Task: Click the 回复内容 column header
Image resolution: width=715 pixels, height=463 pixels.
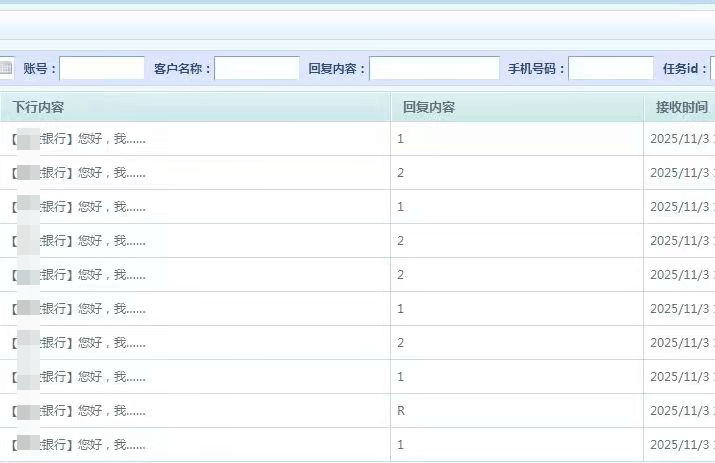Action: coord(428,107)
